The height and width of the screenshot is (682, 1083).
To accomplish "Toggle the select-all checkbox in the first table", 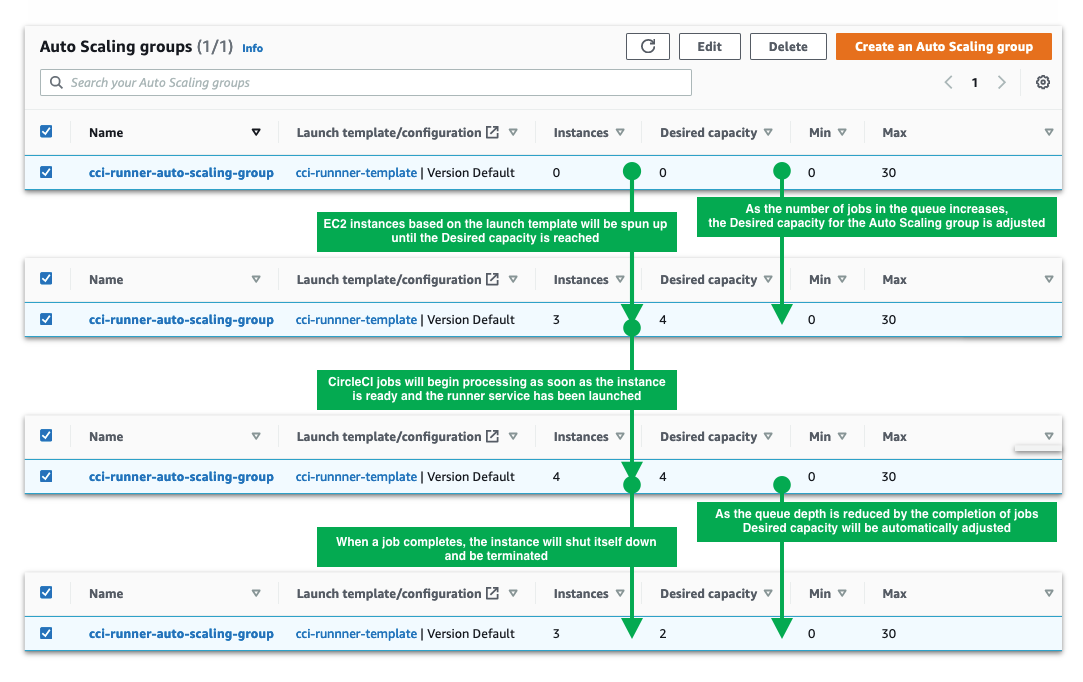I will pos(46,131).
